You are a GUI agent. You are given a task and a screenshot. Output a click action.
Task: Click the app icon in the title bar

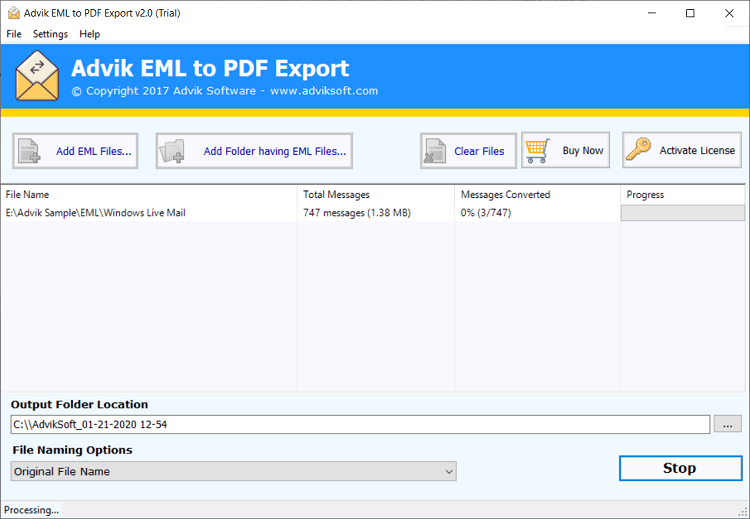tap(14, 13)
